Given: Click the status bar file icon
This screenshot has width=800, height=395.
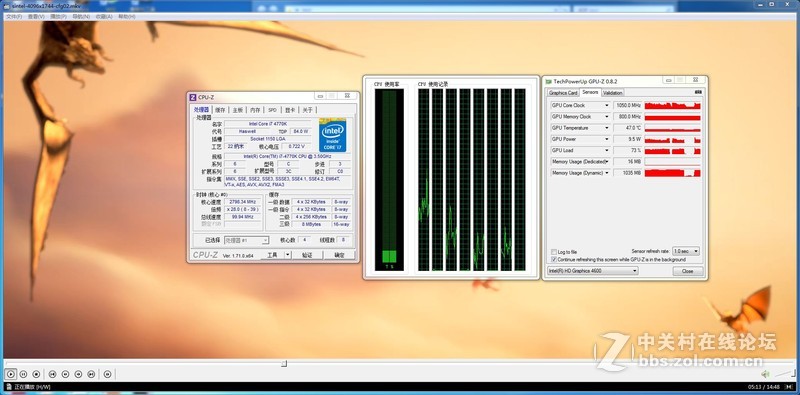Looking at the screenshot, I should (9, 387).
